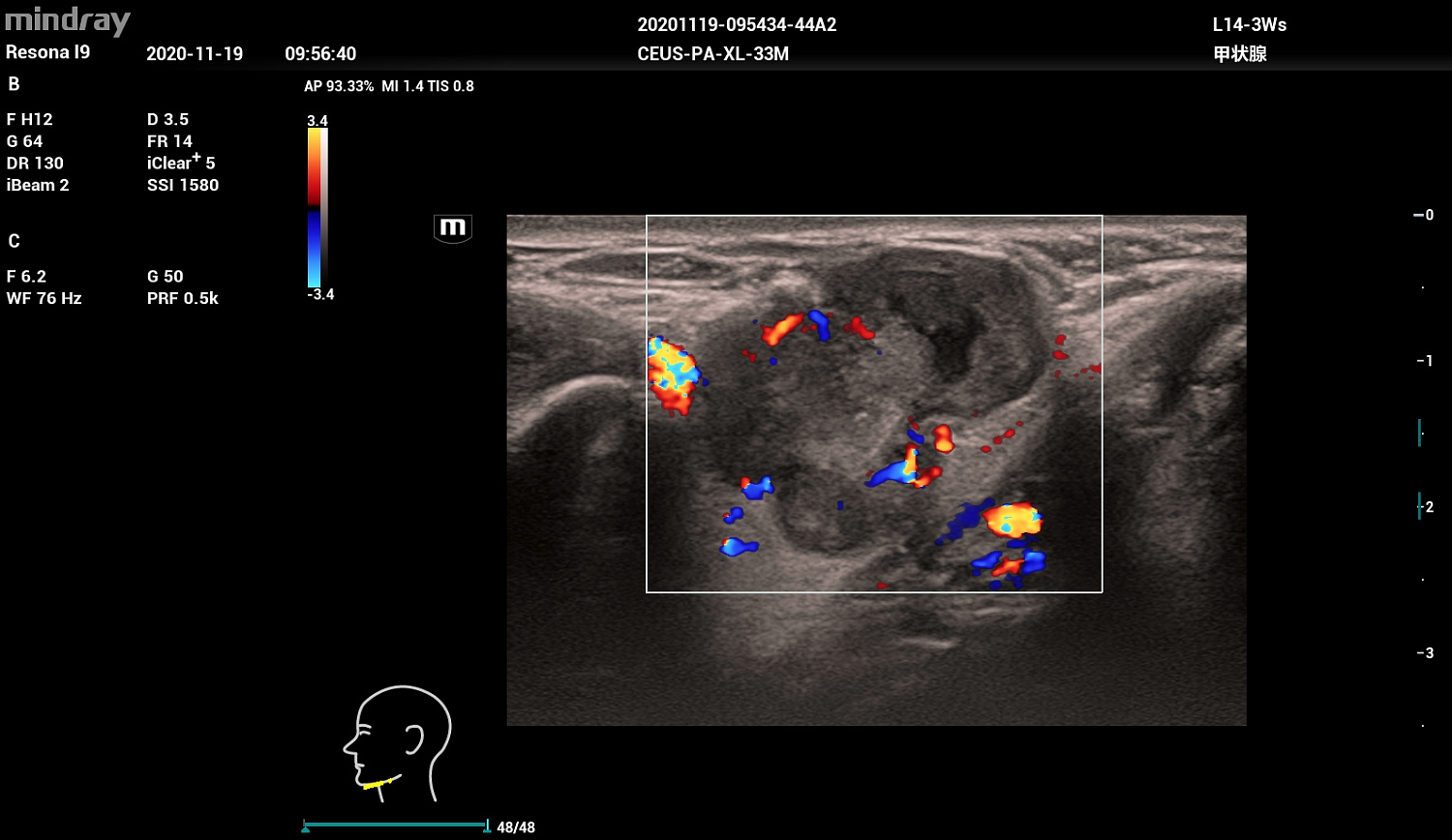Click the 3.4 maximum velocity value

point(318,121)
